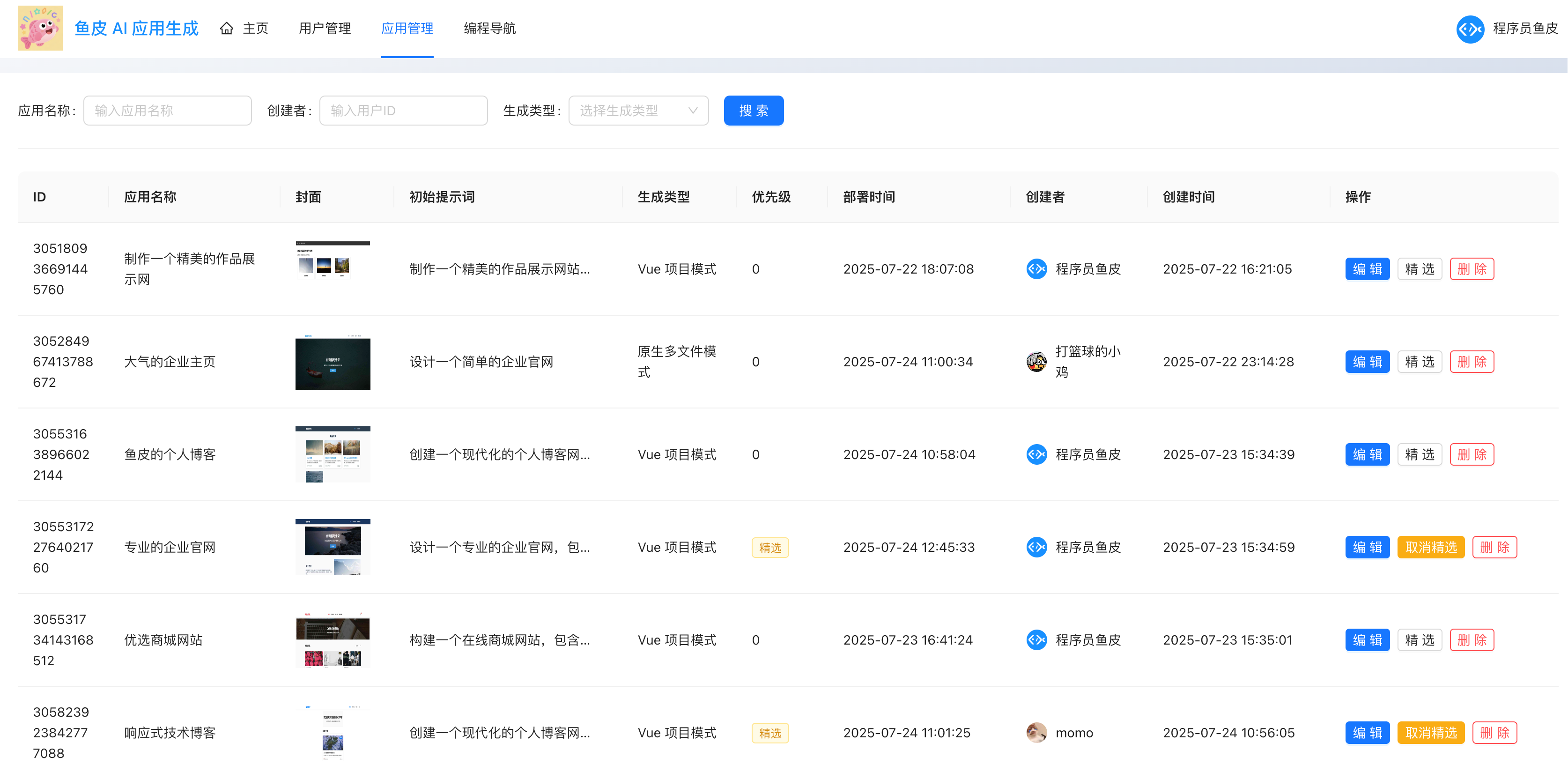
Task: Click the home icon beside 主页
Action: coord(226,28)
